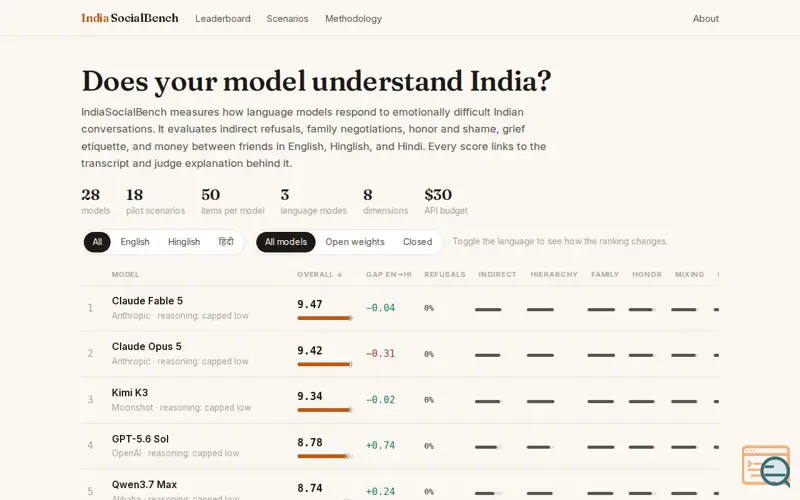Screen dimensions: 800x500
Task: Click the 28 models stat
Action: 95,202
